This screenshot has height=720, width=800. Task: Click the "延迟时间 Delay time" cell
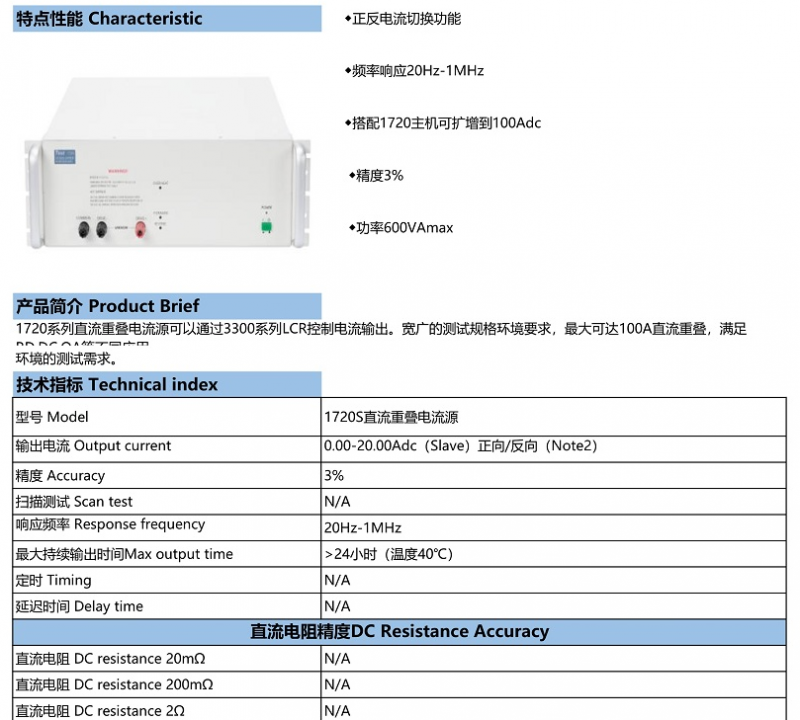(167, 606)
